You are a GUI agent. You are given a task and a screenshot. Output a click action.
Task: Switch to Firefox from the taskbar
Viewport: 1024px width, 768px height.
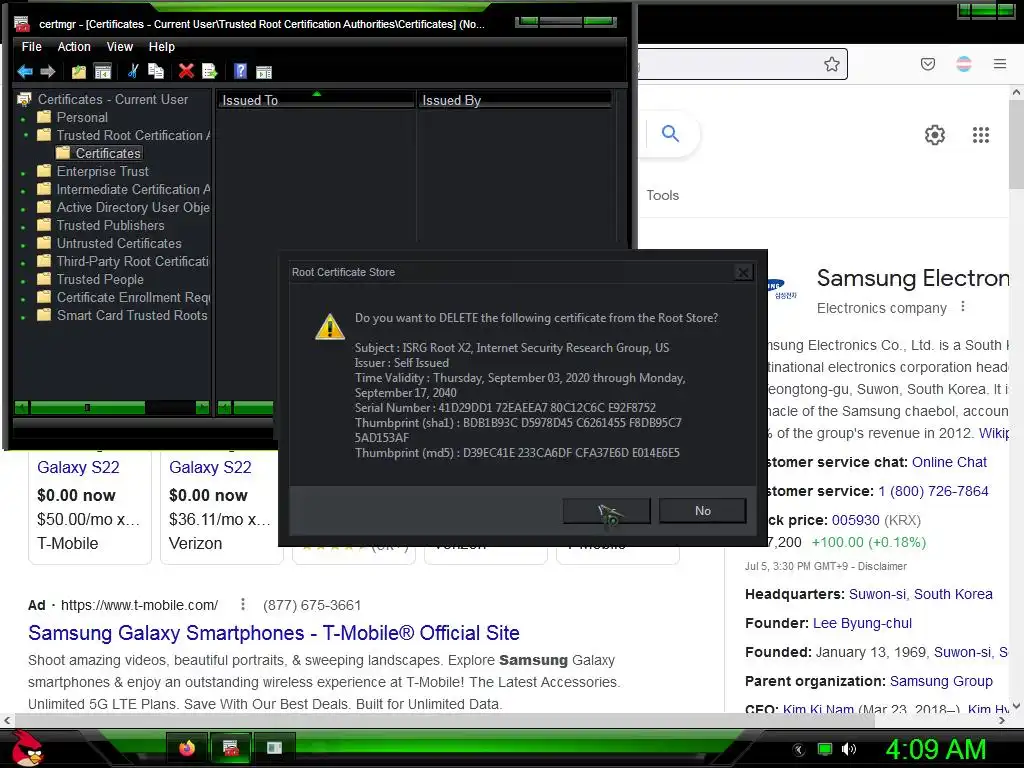(187, 748)
